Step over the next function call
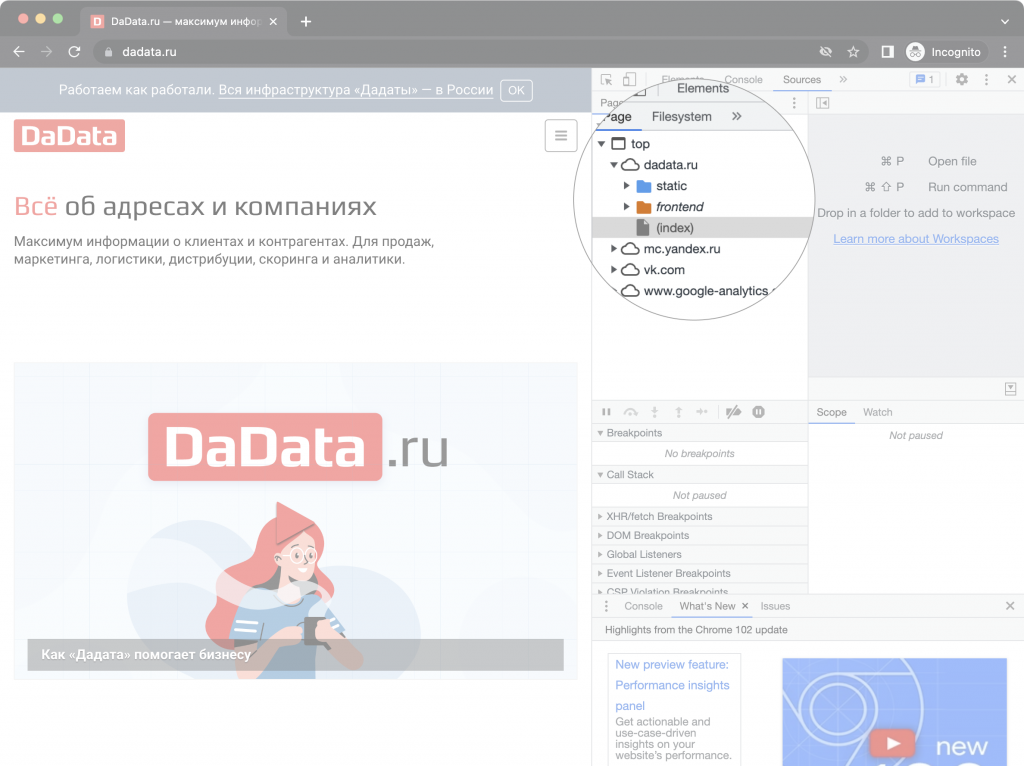The image size is (1024, 766). point(630,412)
